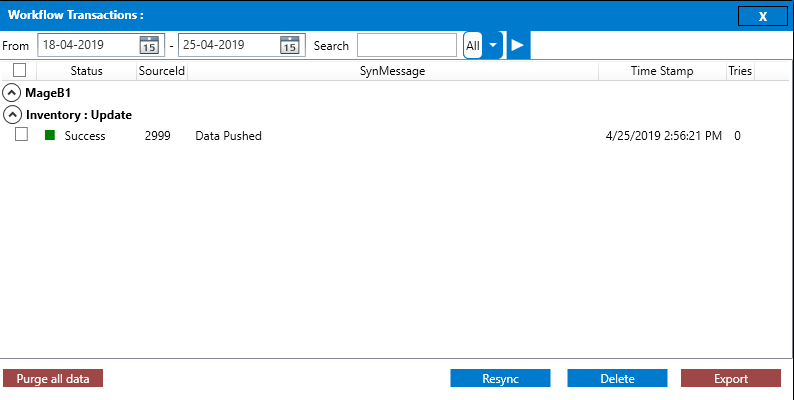This screenshot has width=794, height=400.
Task: Sort by Tries column header
Action: 739,71
